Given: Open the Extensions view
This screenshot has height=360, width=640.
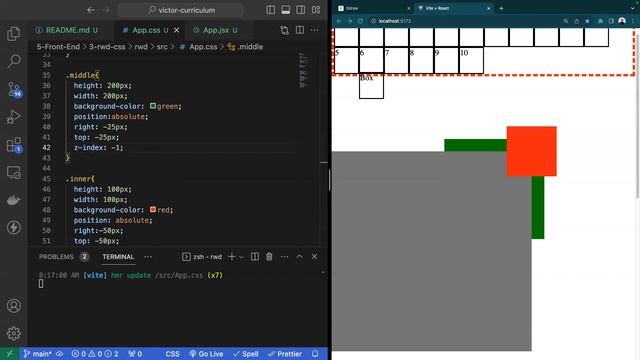Looking at the screenshot, I should tap(14, 145).
